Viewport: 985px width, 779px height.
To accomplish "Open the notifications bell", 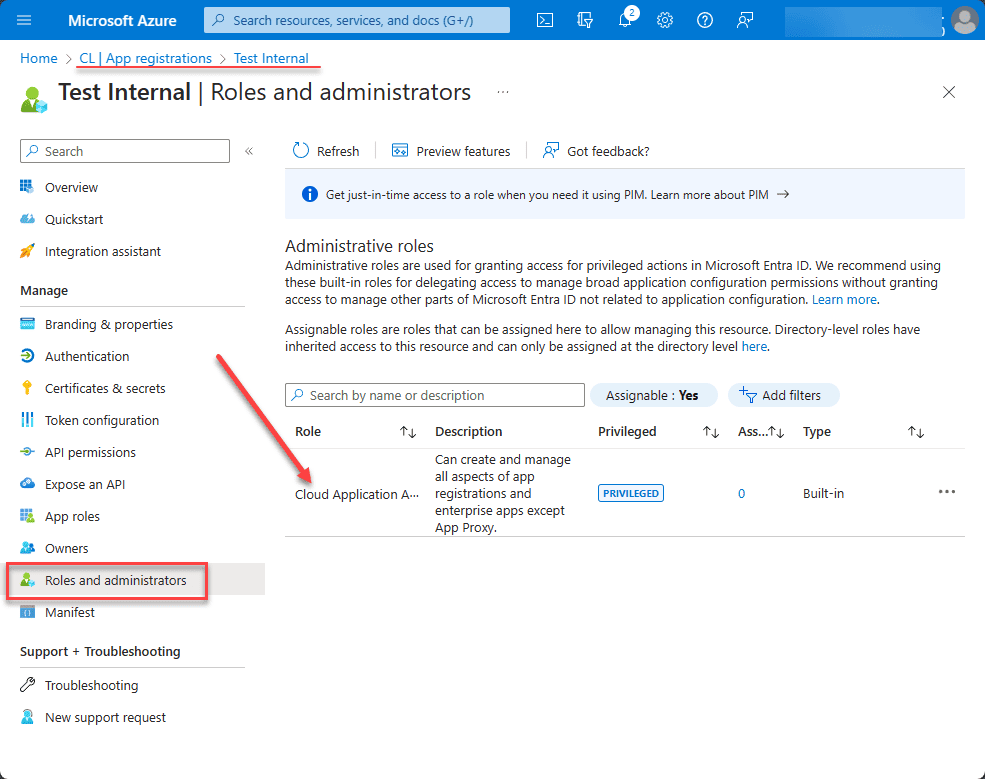I will coord(625,20).
